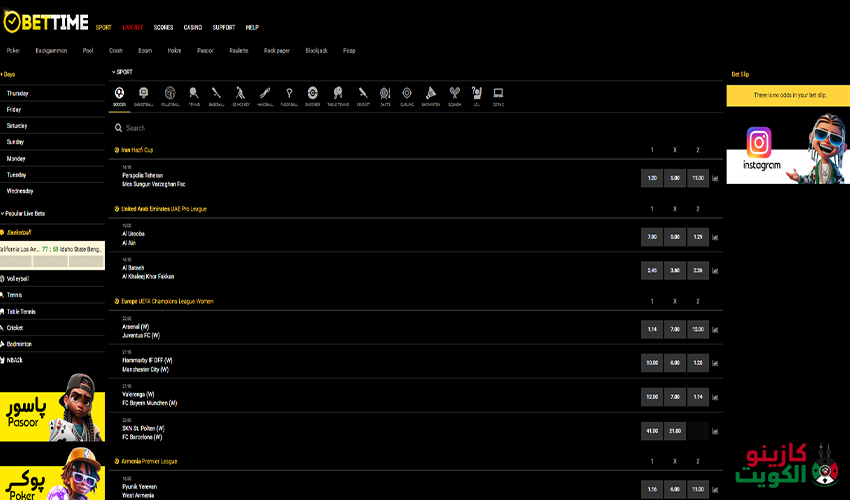Bet on Persepolis Tehran win odds 1.20
The width and height of the screenshot is (850, 500).
652,177
